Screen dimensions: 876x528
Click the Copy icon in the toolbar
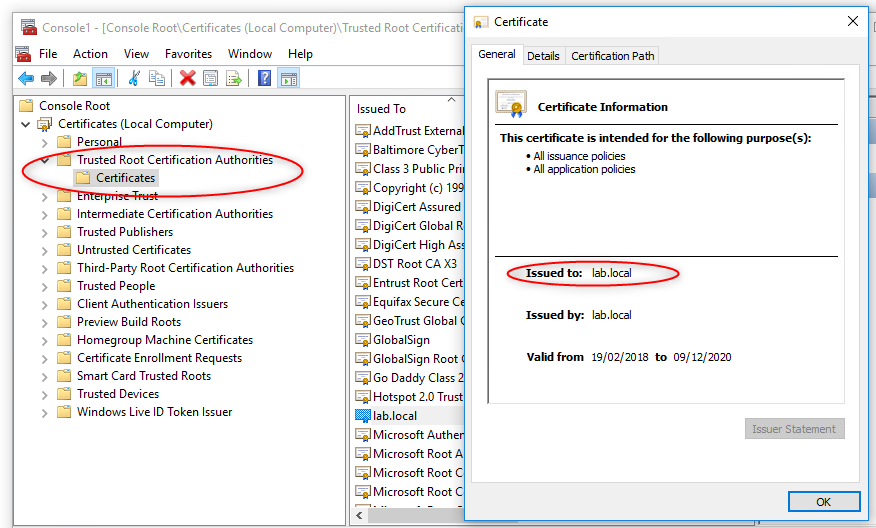(x=157, y=78)
